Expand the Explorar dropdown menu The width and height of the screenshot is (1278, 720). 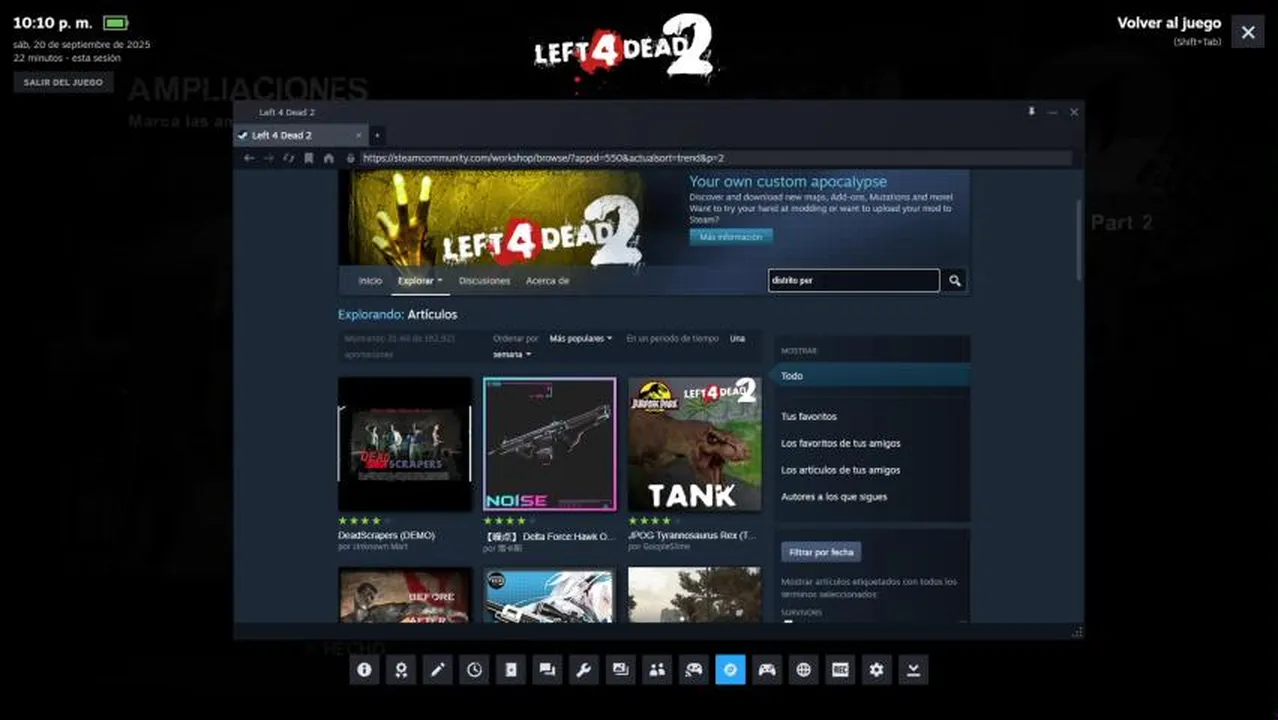pos(420,281)
